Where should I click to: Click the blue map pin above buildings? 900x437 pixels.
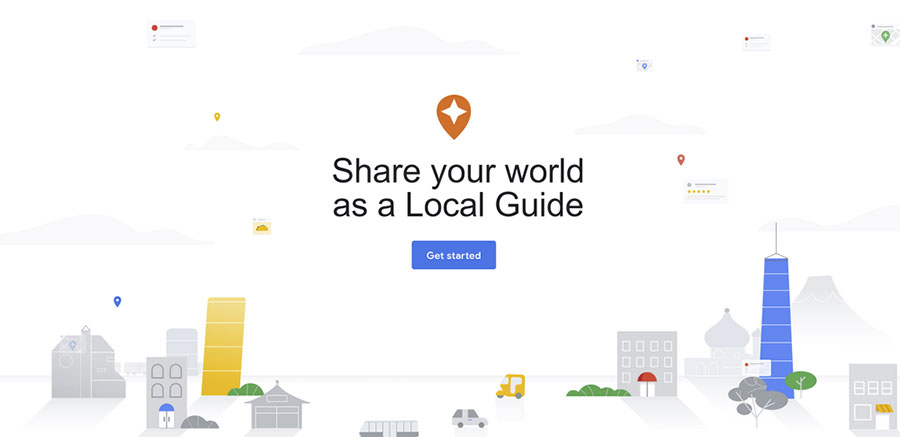117,301
